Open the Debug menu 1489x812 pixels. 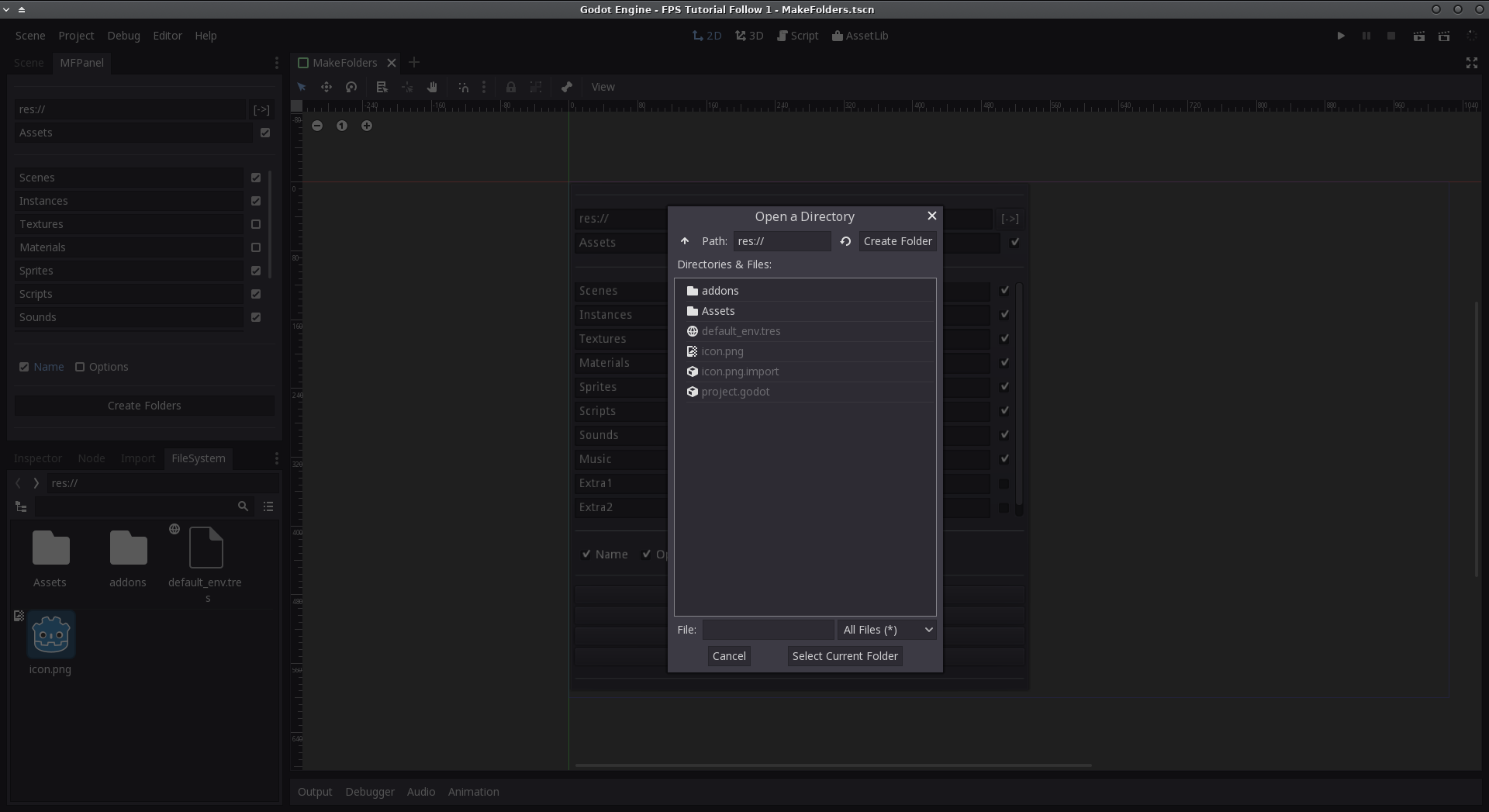pos(123,36)
